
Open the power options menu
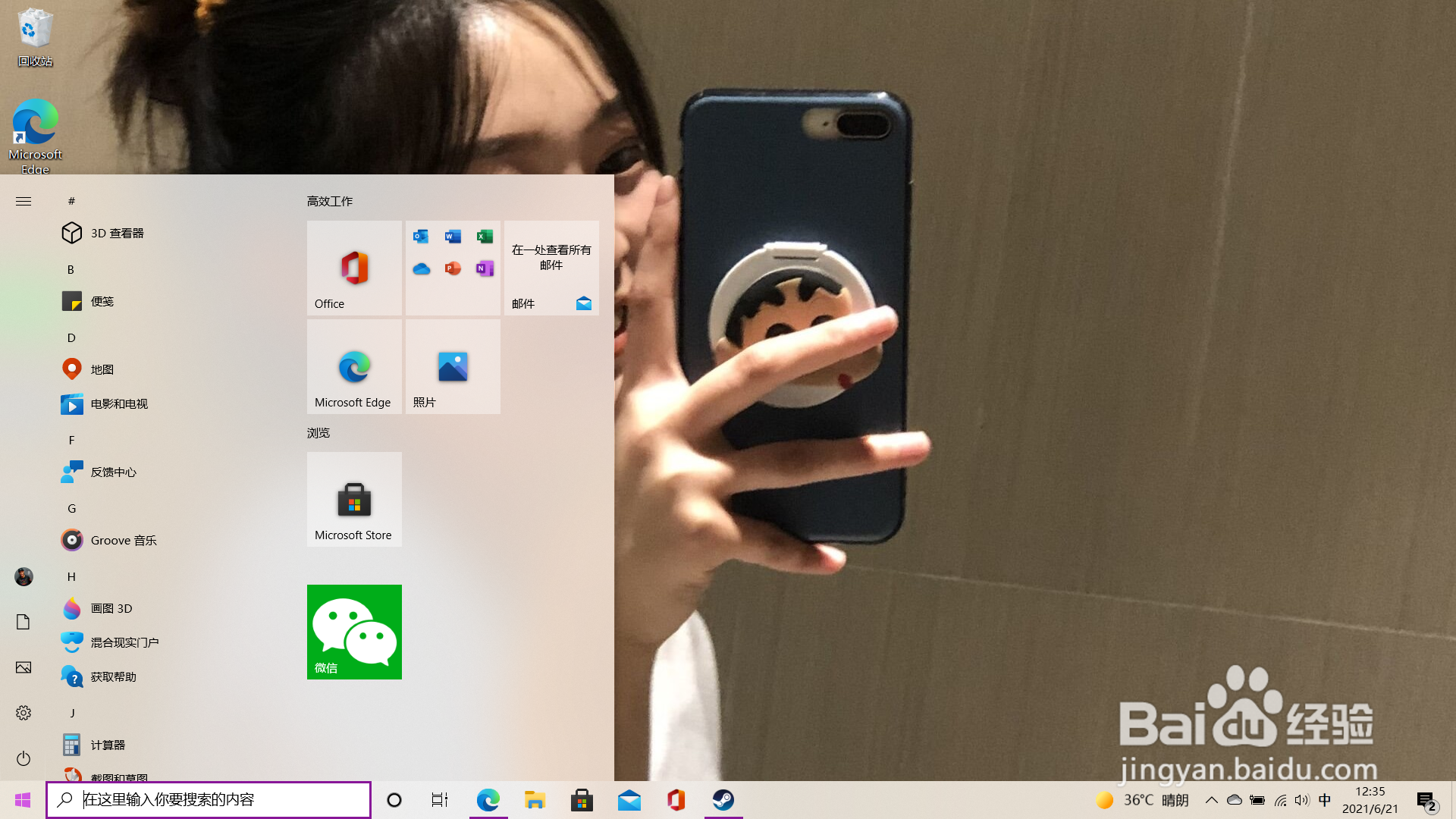click(x=23, y=759)
